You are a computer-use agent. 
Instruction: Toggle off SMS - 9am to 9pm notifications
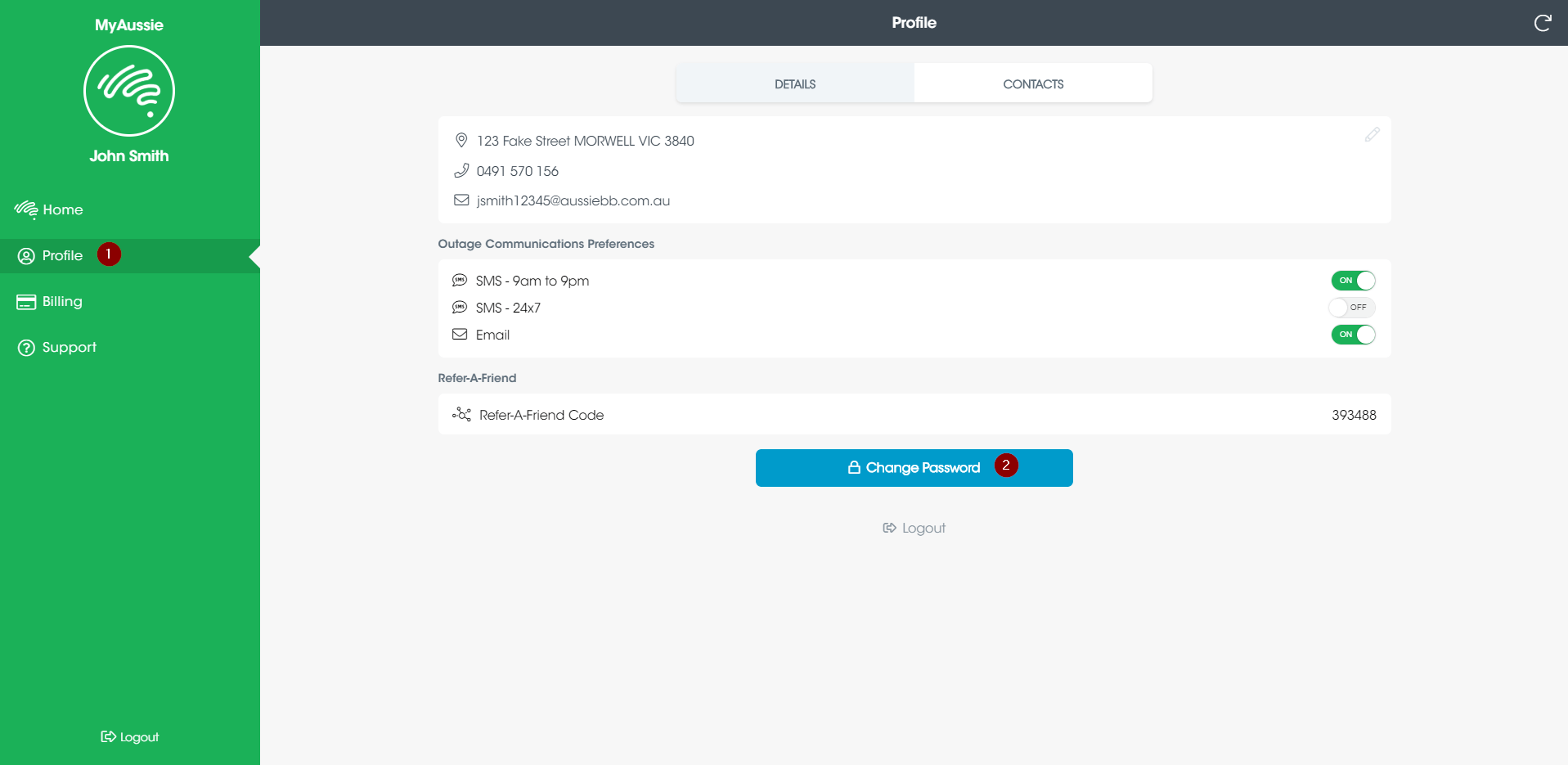pyautogui.click(x=1352, y=280)
